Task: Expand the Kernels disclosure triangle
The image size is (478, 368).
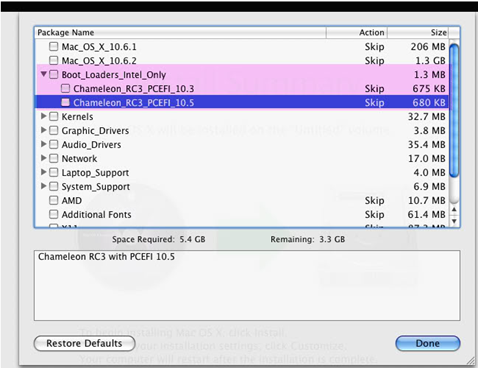Action: [43, 116]
